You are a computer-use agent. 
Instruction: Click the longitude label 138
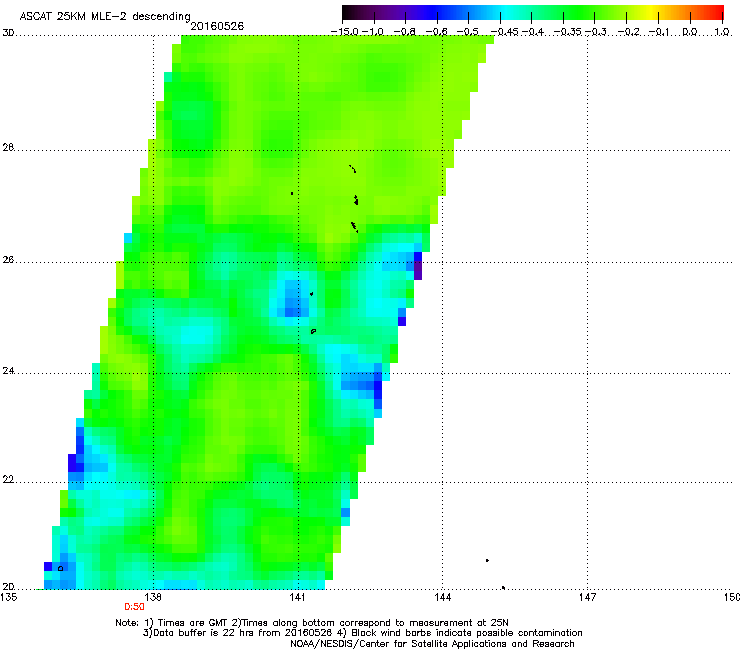153,598
